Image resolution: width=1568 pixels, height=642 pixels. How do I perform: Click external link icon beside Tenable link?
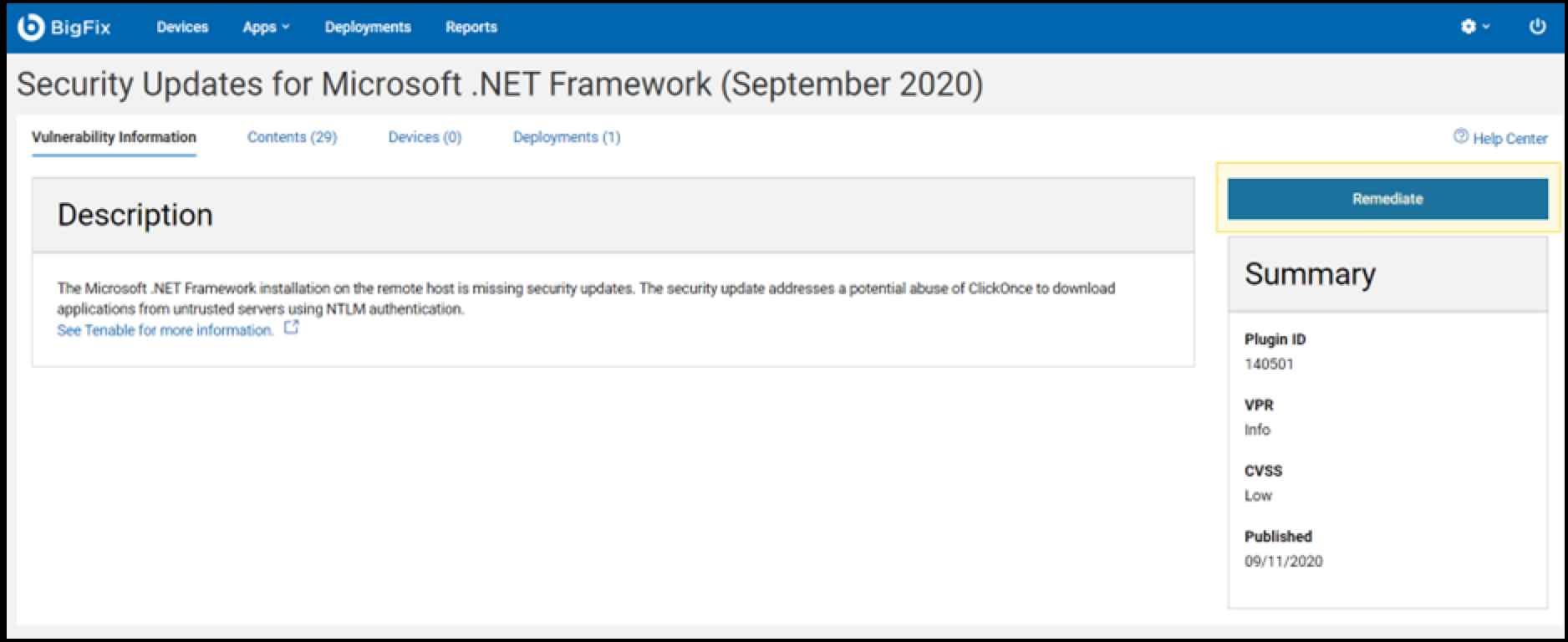291,328
